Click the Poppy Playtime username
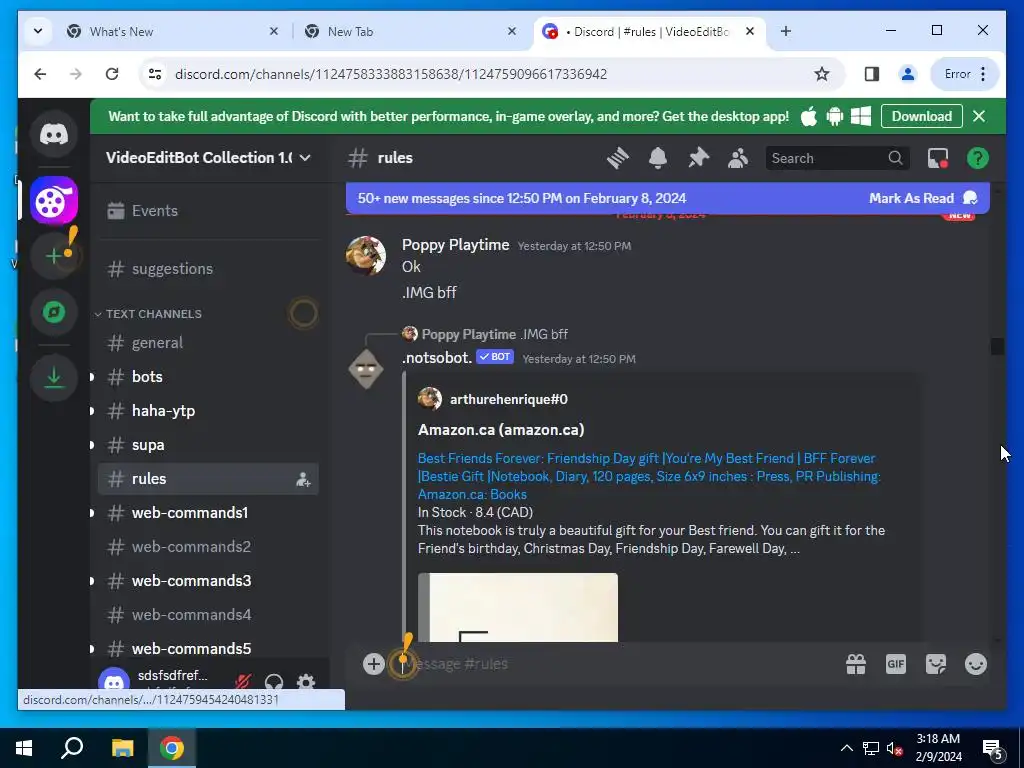Screen dimensions: 1024x768 tap(455, 245)
